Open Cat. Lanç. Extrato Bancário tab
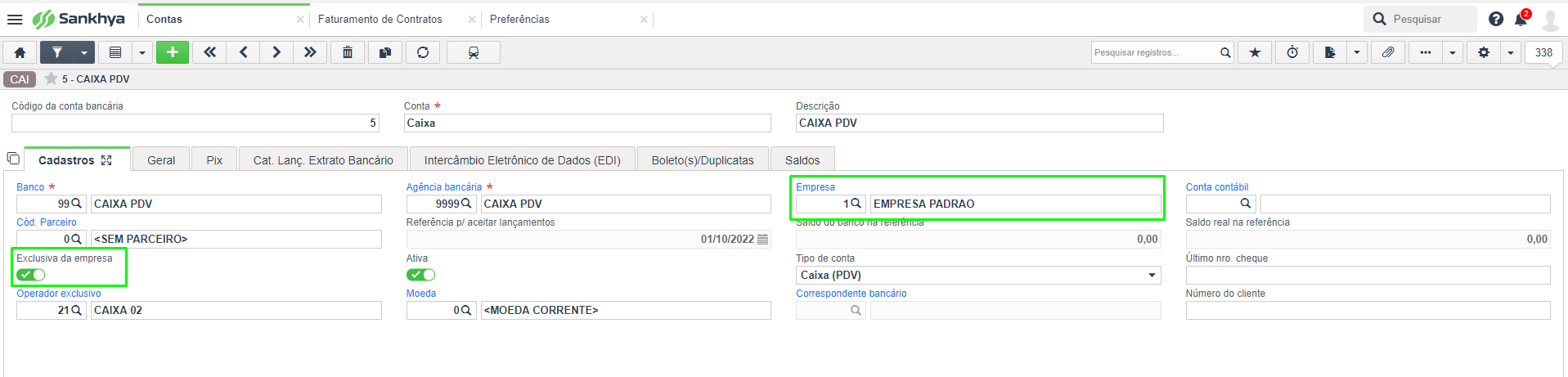 click(x=323, y=160)
